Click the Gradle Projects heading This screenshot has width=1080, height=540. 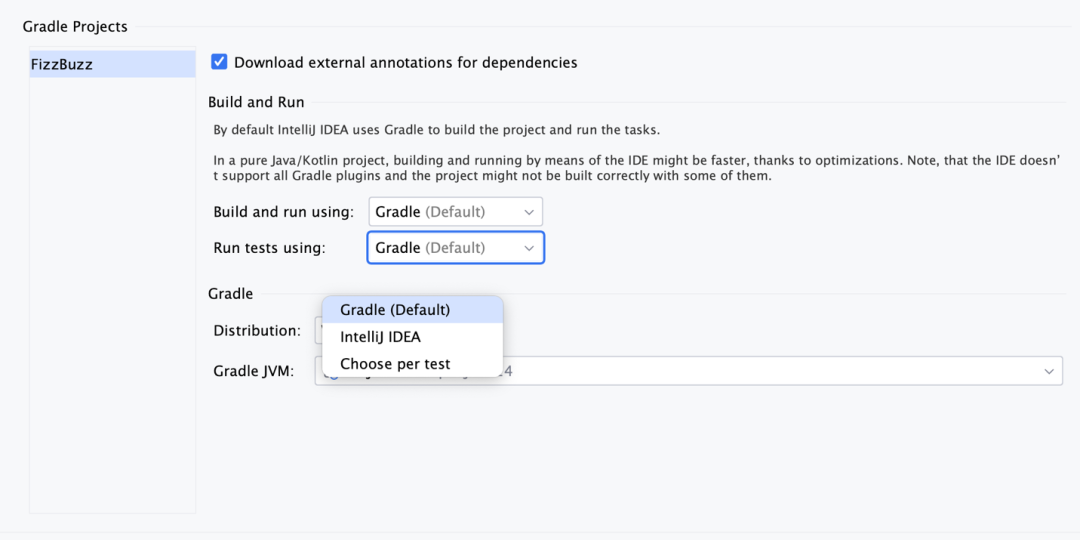75,27
